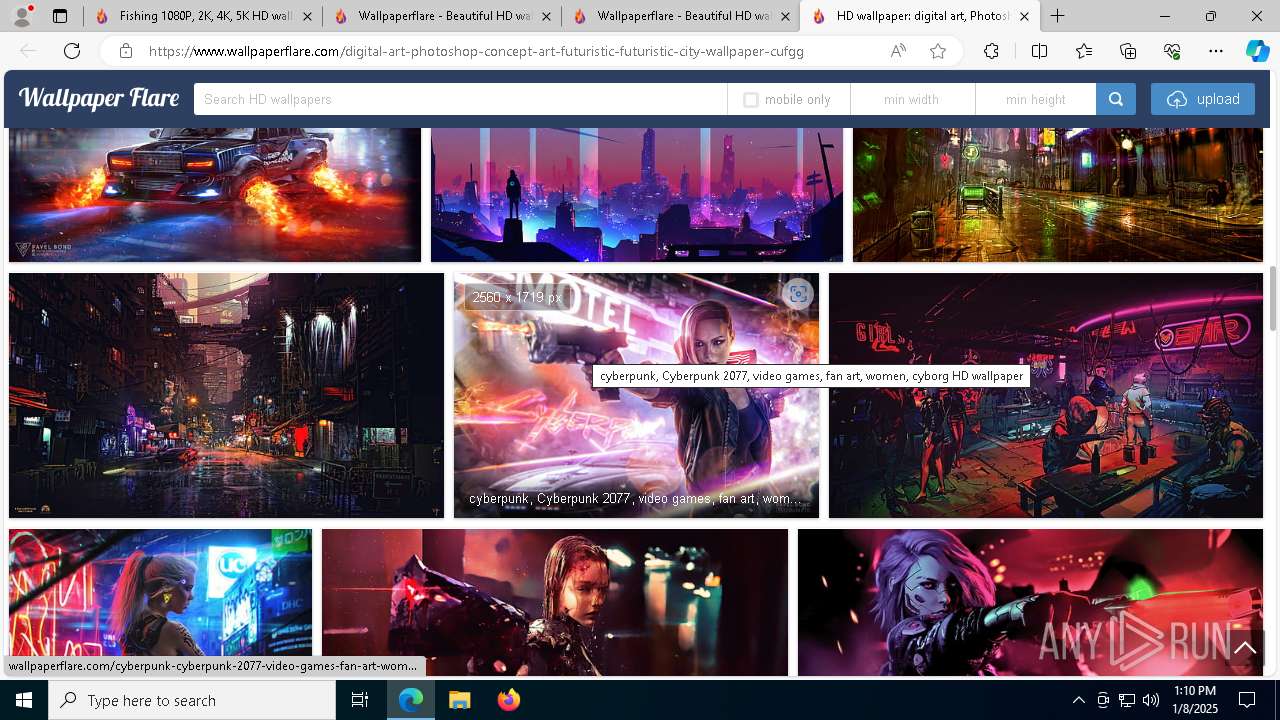This screenshot has width=1280, height=720.
Task: Select the HD wallpaper digital art tab
Action: tap(918, 16)
